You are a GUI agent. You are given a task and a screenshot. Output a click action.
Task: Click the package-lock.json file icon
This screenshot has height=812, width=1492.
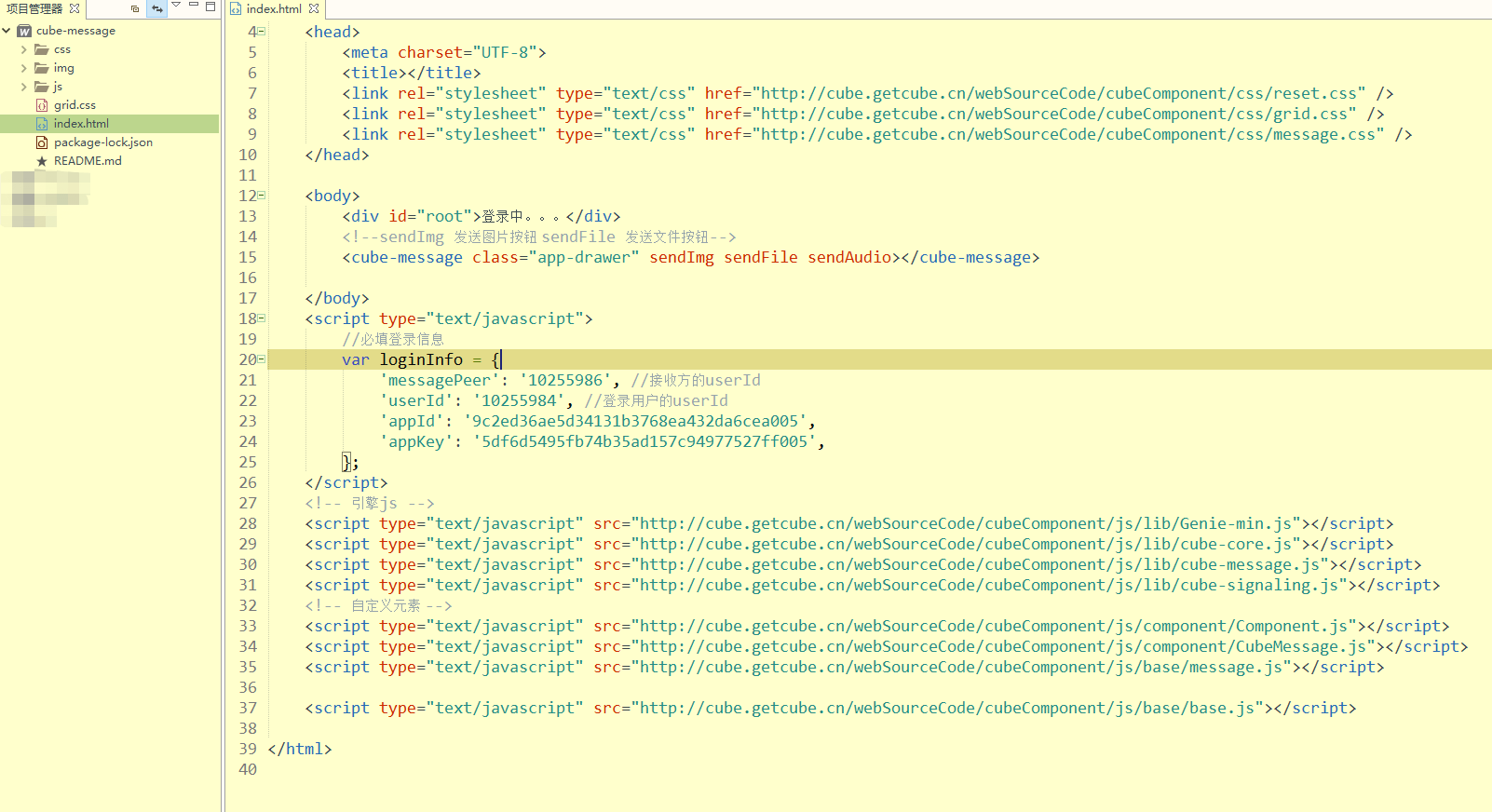tap(42, 142)
